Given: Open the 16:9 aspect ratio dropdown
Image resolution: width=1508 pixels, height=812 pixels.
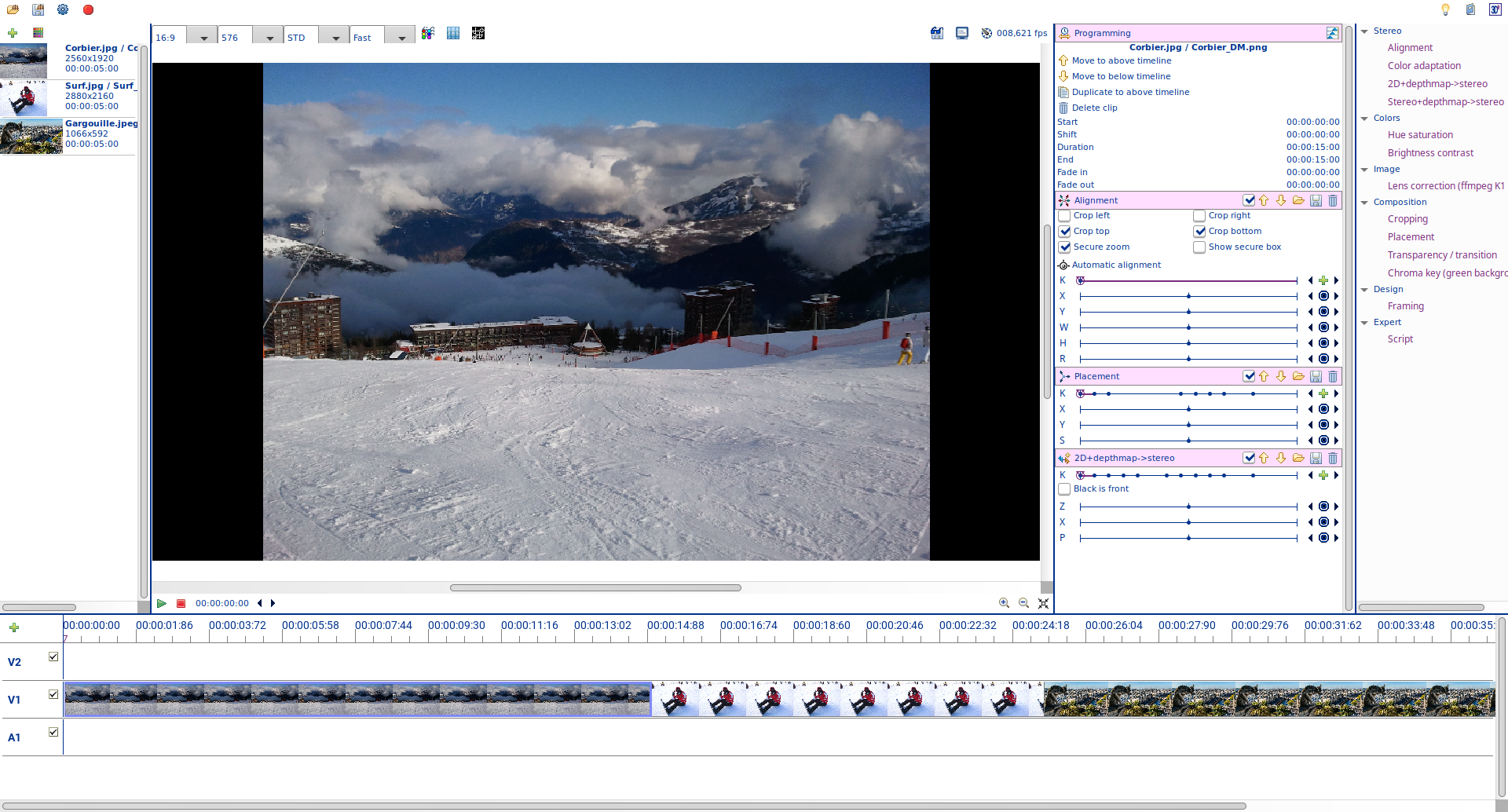Looking at the screenshot, I should (x=203, y=38).
